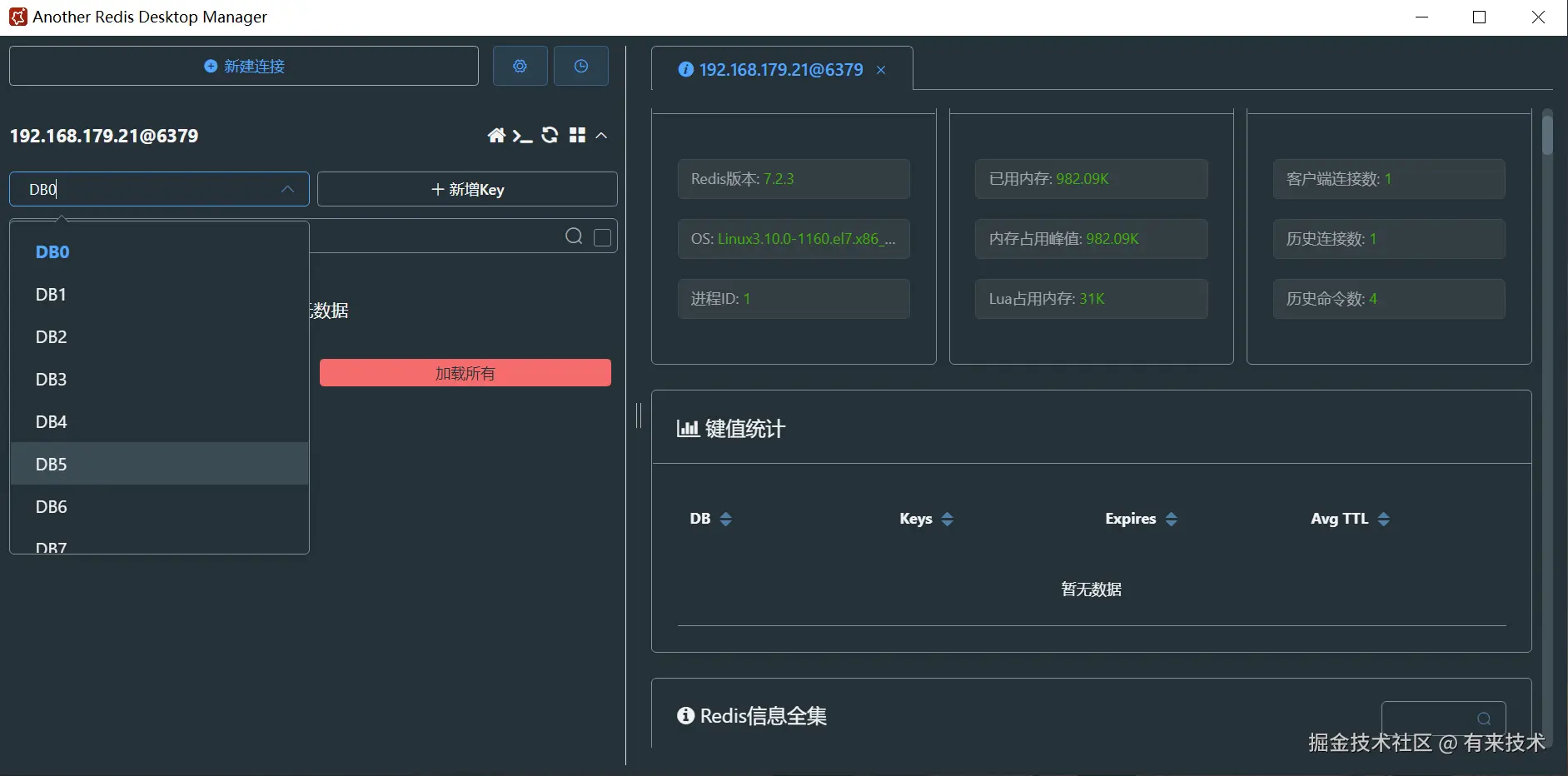The width and height of the screenshot is (1568, 776).
Task: Open the grid menu icon for the connection
Action: [x=577, y=135]
